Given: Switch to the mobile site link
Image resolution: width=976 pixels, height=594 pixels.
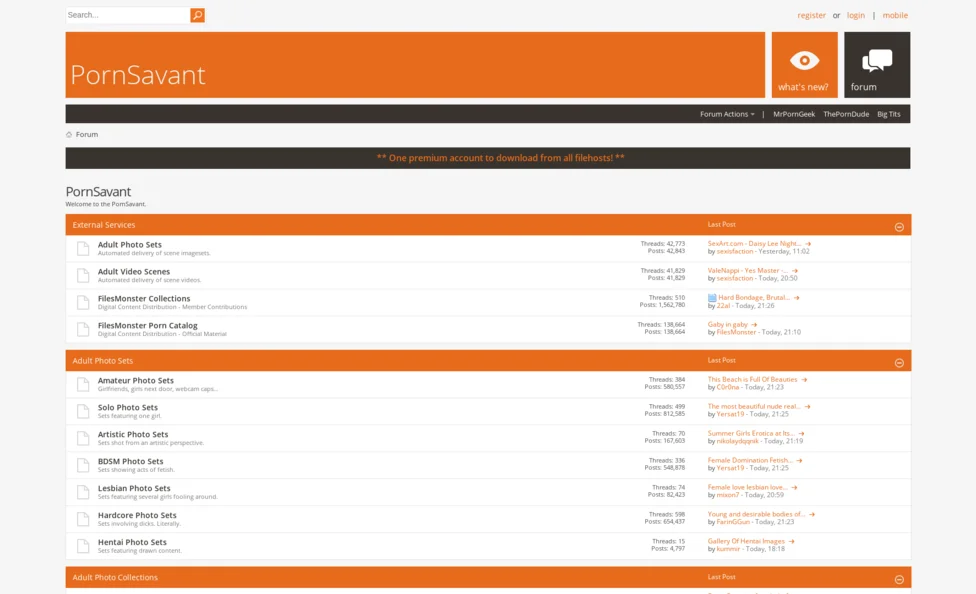Looking at the screenshot, I should (x=895, y=15).
